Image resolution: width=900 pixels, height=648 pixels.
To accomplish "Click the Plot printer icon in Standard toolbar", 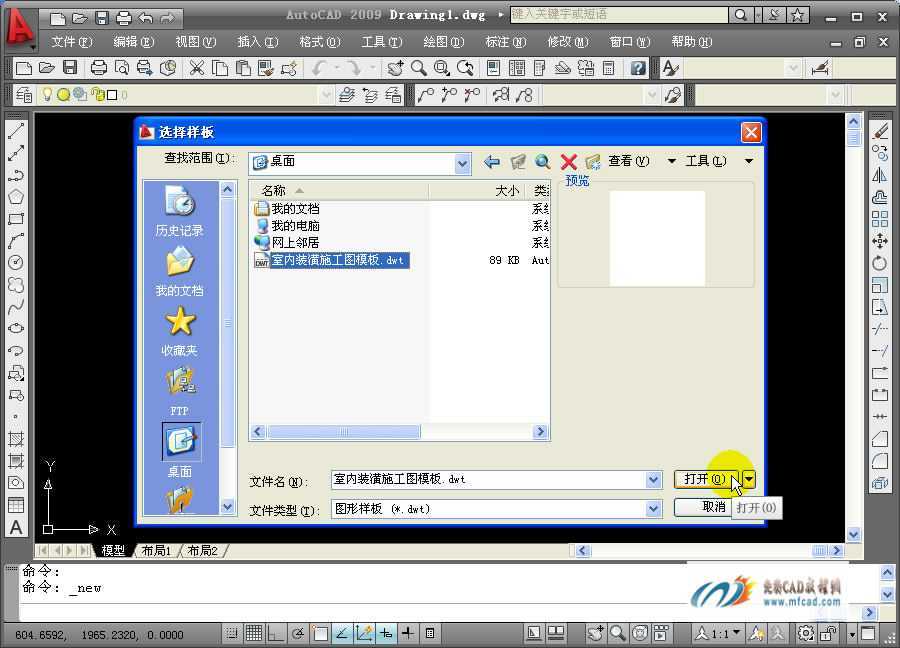I will click(99, 68).
